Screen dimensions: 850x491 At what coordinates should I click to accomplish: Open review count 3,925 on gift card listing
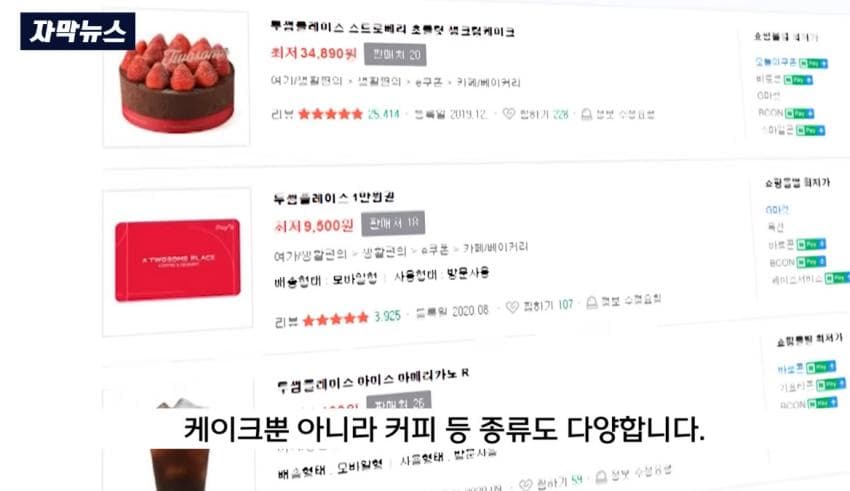click(x=388, y=316)
